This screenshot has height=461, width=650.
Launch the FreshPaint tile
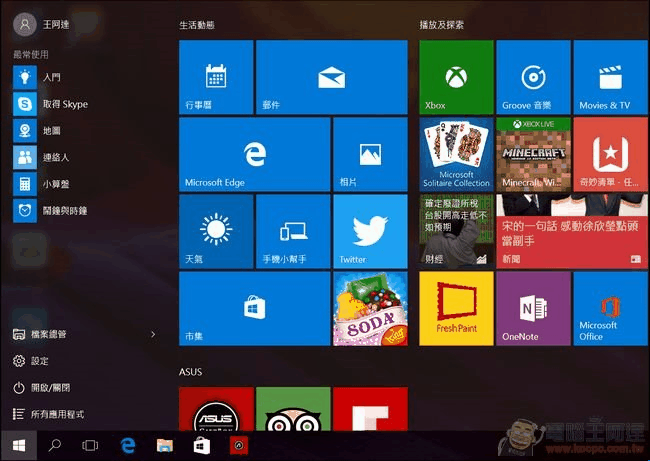(456, 308)
